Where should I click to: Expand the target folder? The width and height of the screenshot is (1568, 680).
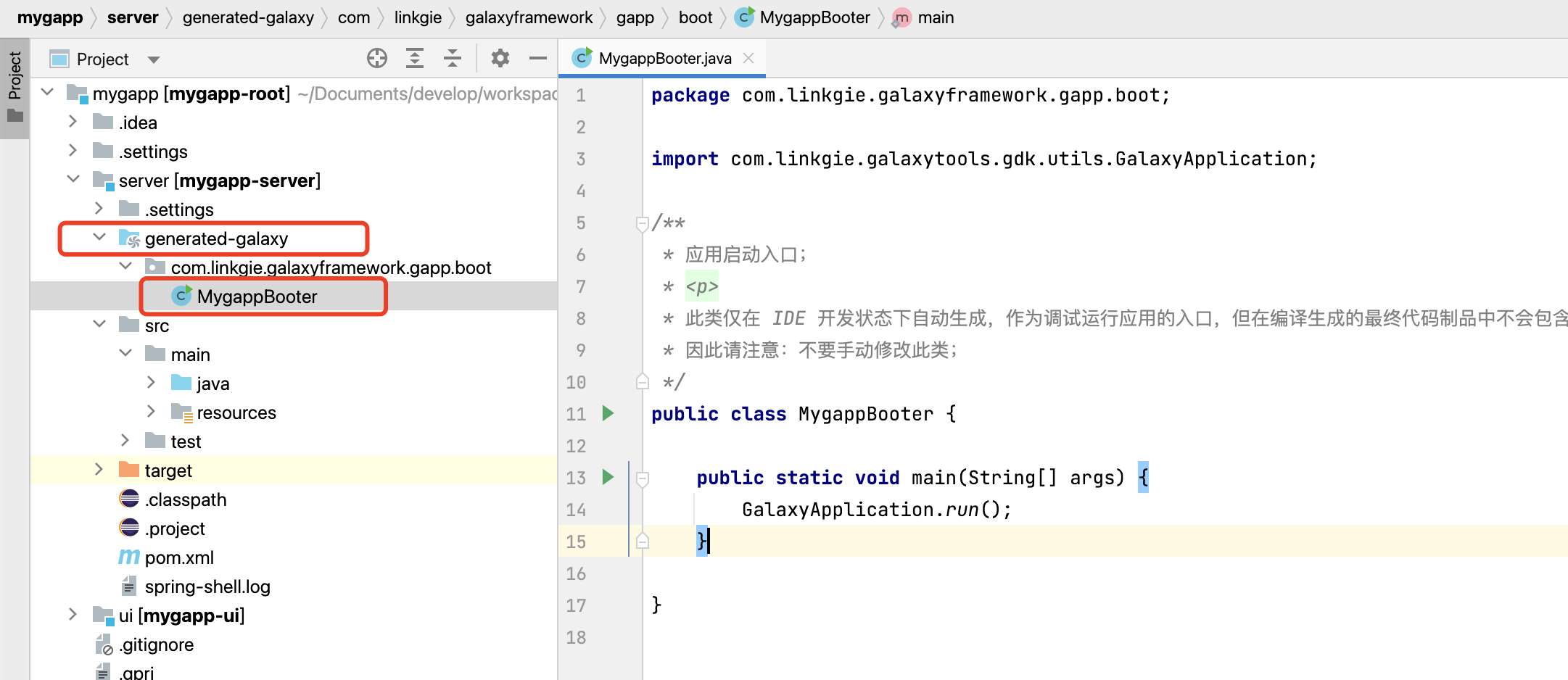pyautogui.click(x=99, y=470)
